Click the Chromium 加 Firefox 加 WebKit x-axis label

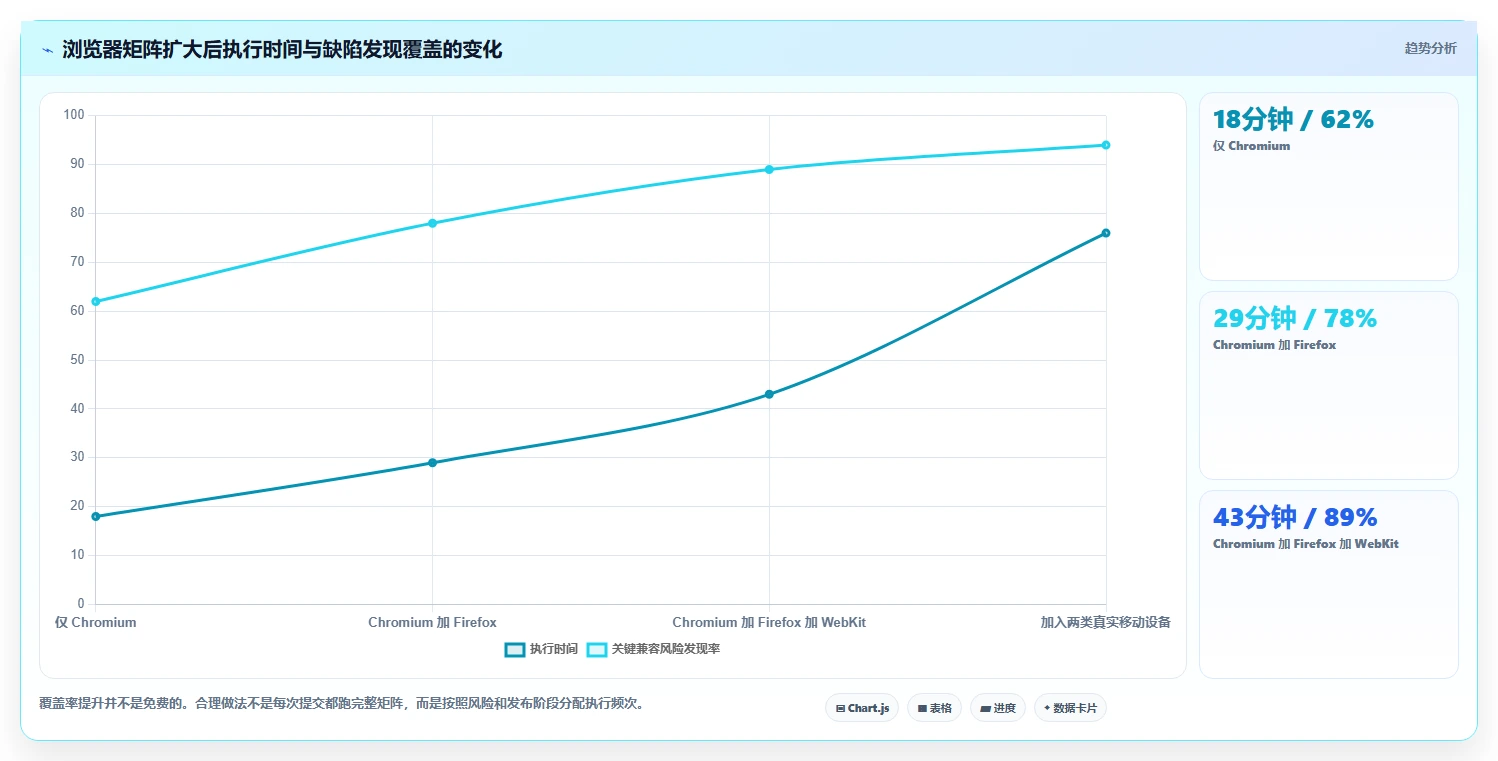coord(769,622)
